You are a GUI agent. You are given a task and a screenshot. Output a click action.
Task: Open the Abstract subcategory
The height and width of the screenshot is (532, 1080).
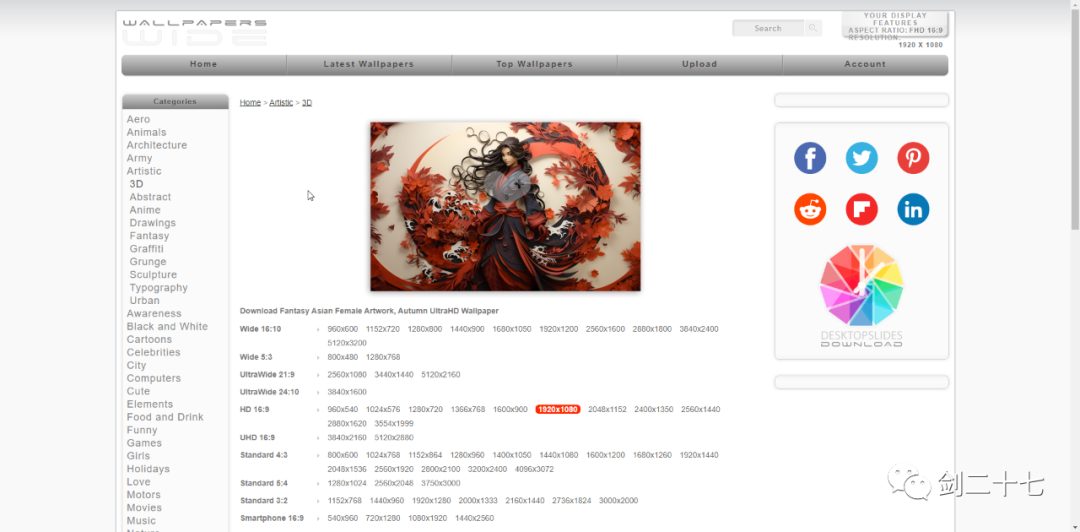pyautogui.click(x=150, y=197)
